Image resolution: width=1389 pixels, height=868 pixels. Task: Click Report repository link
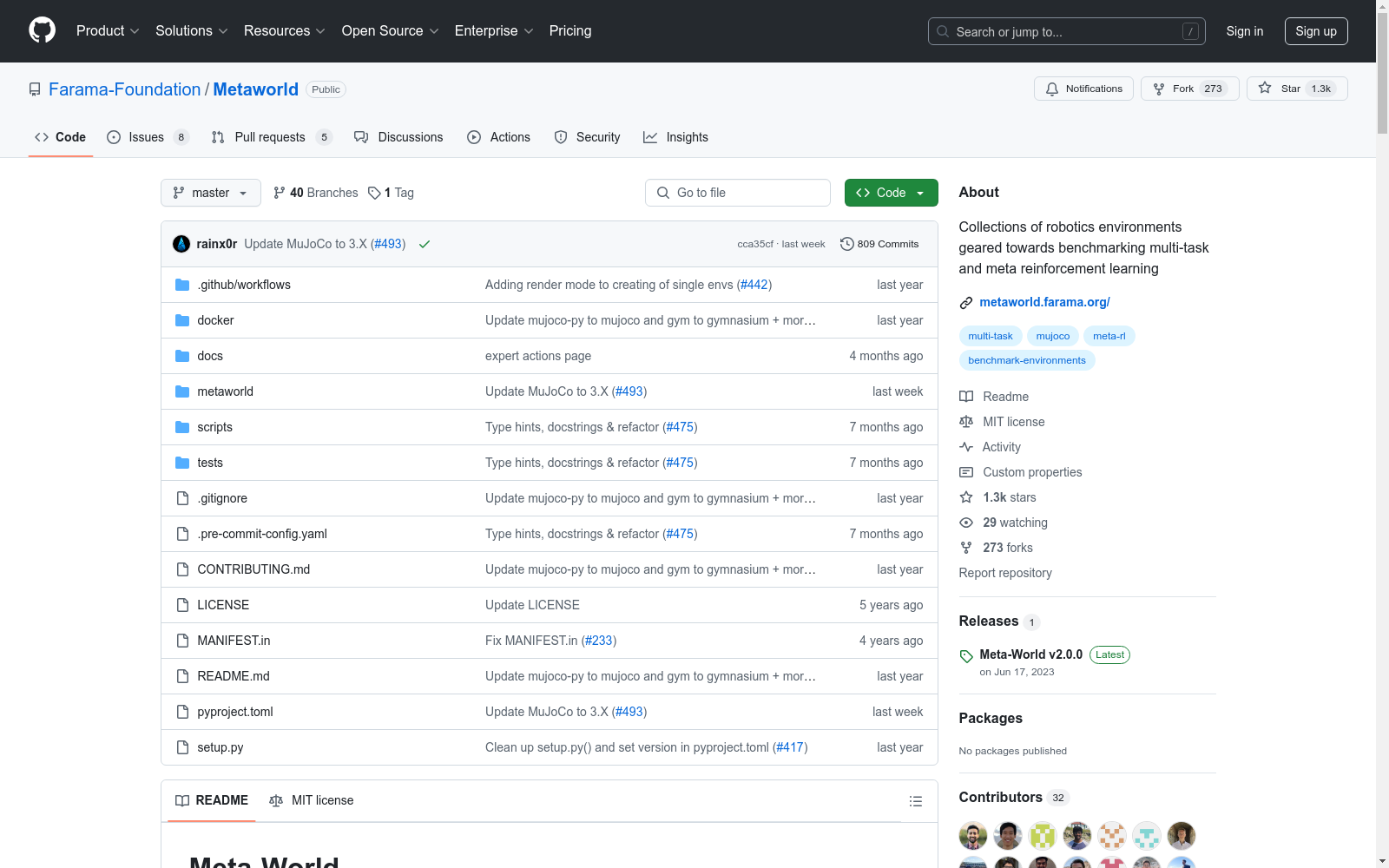click(x=1005, y=573)
